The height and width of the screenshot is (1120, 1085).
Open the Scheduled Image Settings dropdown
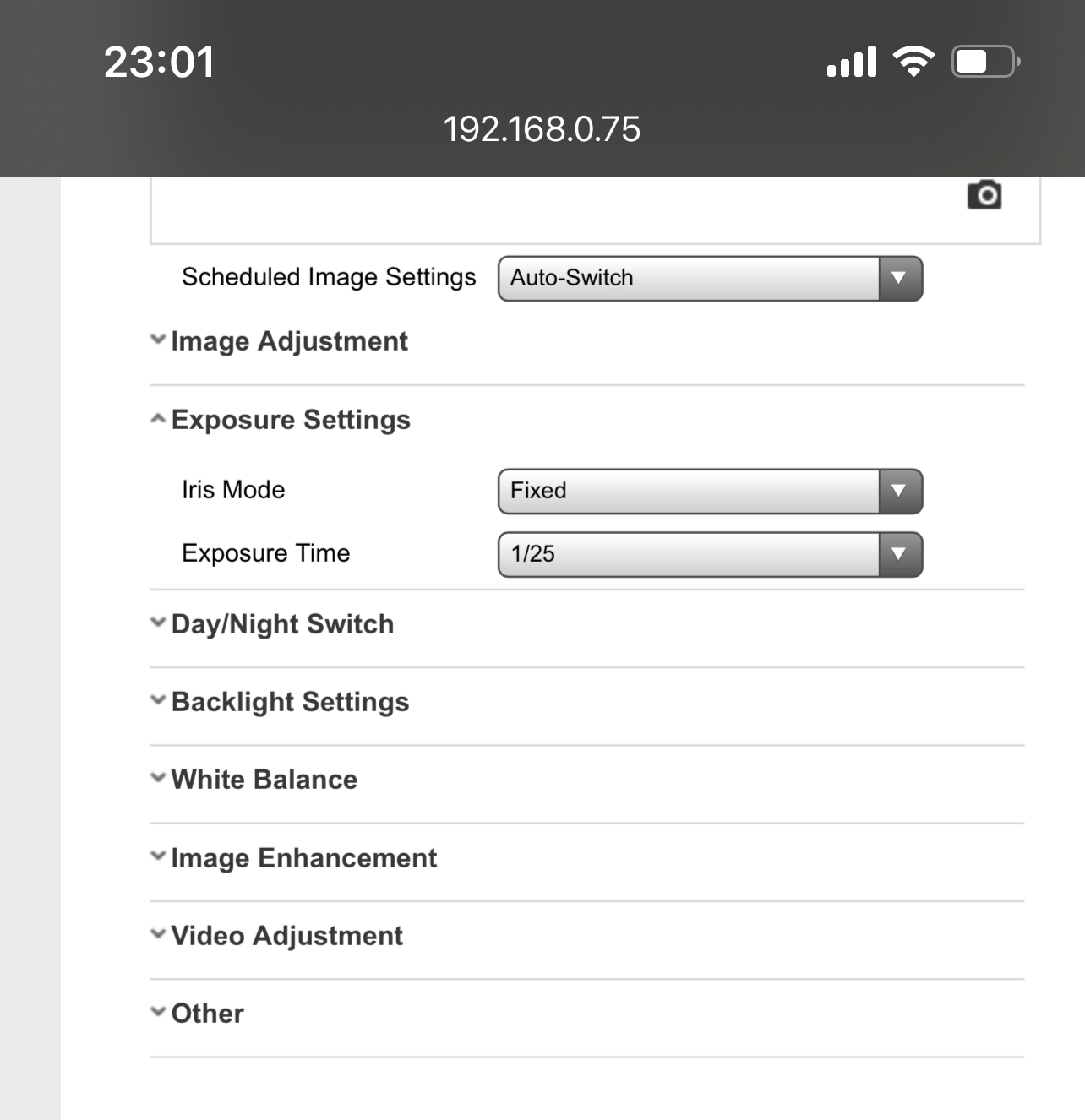click(x=689, y=278)
